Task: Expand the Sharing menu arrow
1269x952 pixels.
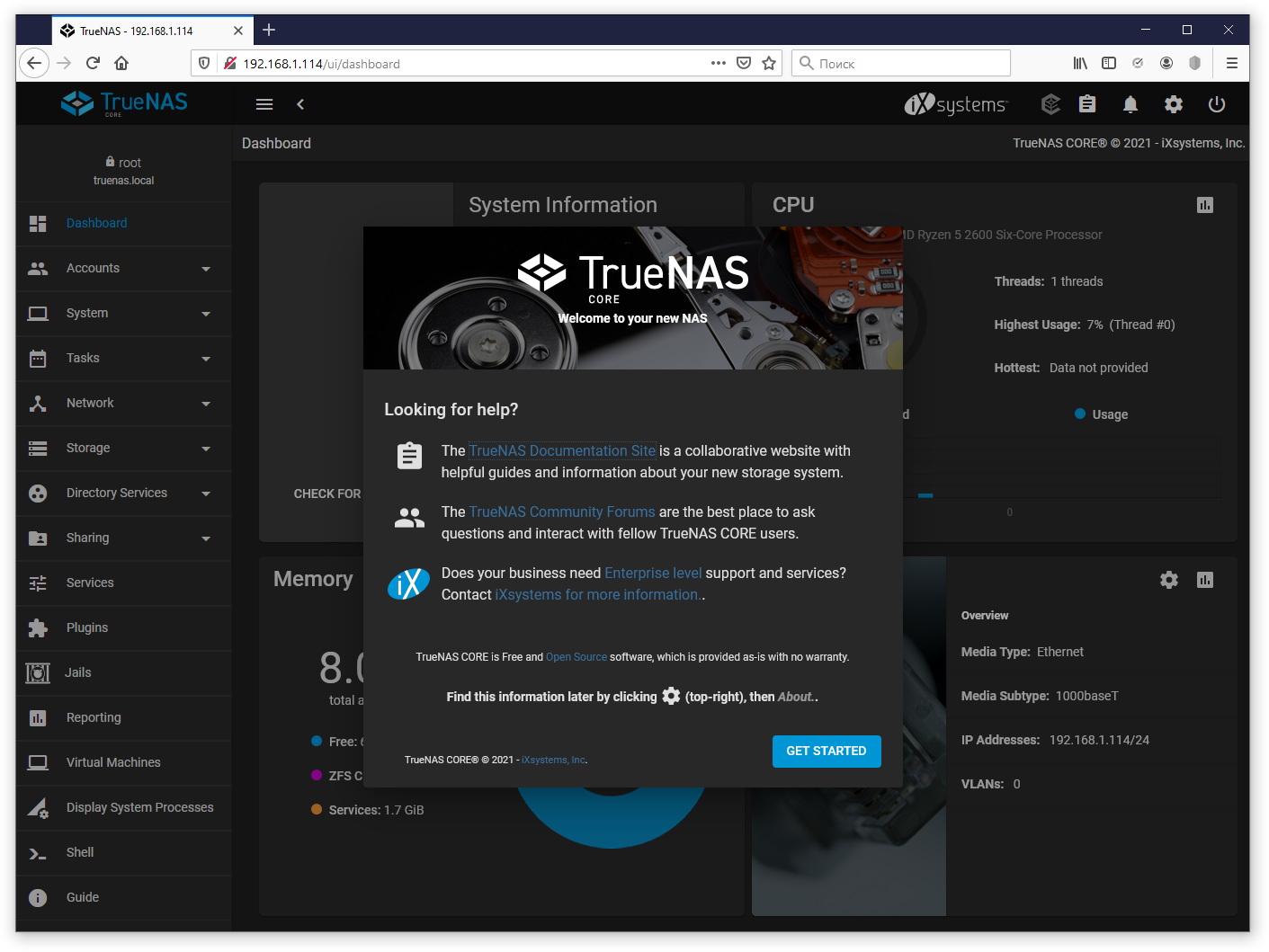Action: point(206,538)
